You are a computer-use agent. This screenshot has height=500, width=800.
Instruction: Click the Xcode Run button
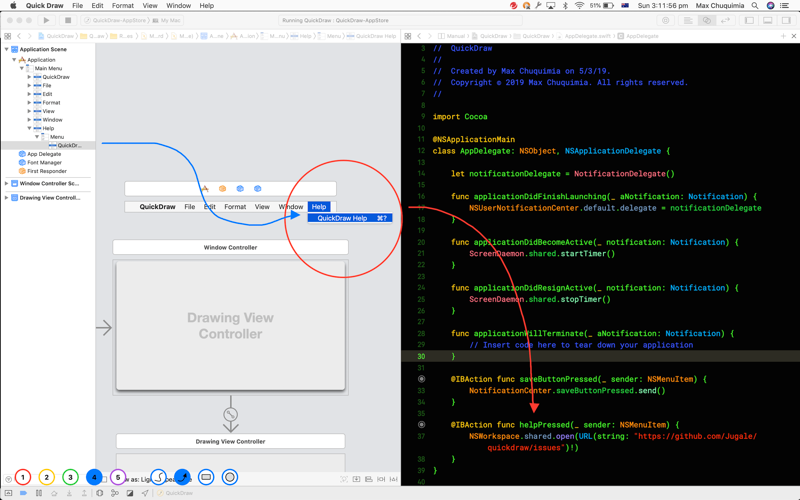coord(46,20)
